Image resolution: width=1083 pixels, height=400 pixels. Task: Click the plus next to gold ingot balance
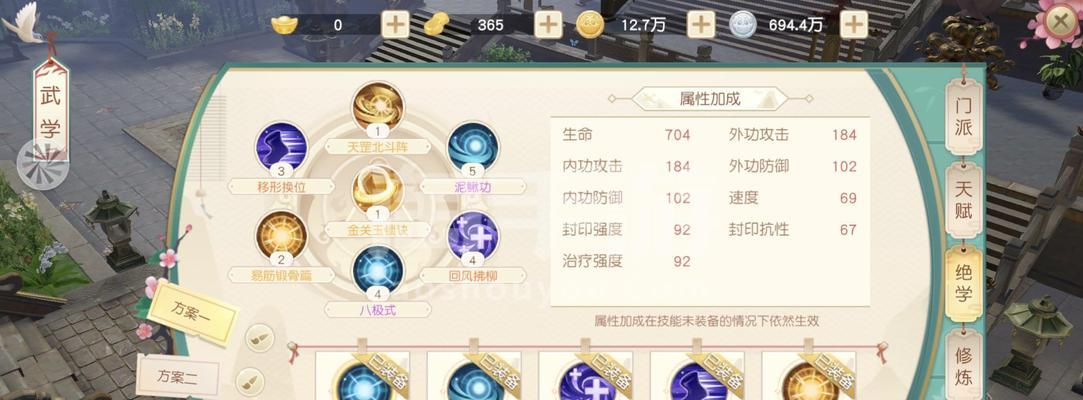[395, 26]
